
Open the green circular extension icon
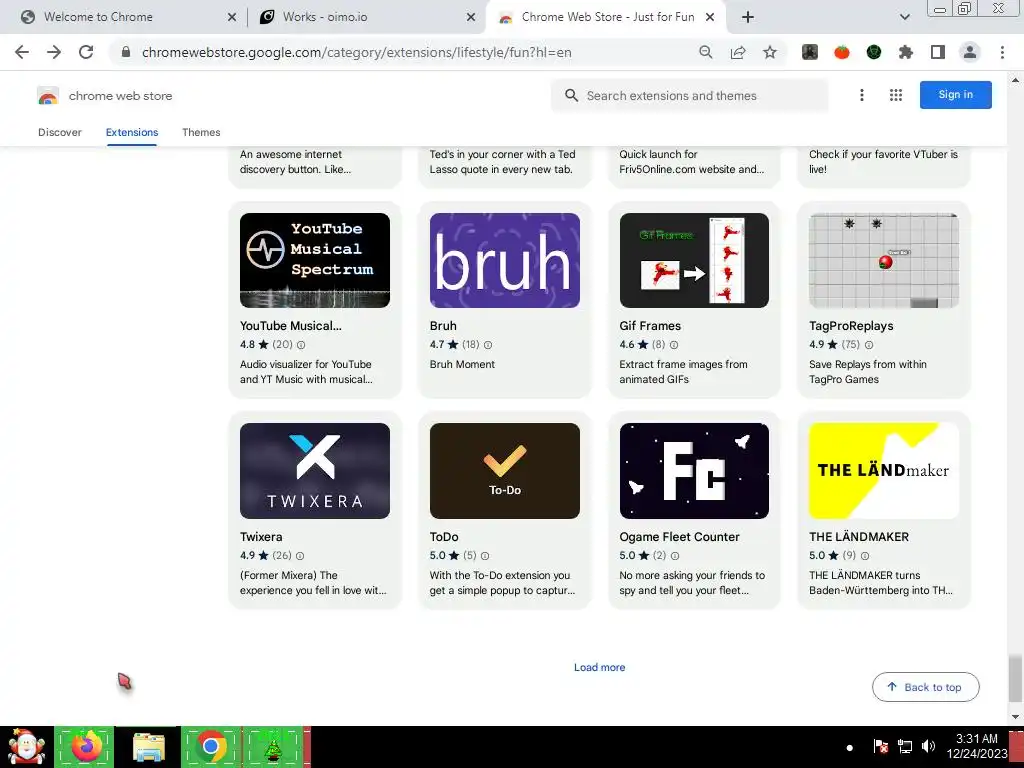pyautogui.click(x=874, y=52)
